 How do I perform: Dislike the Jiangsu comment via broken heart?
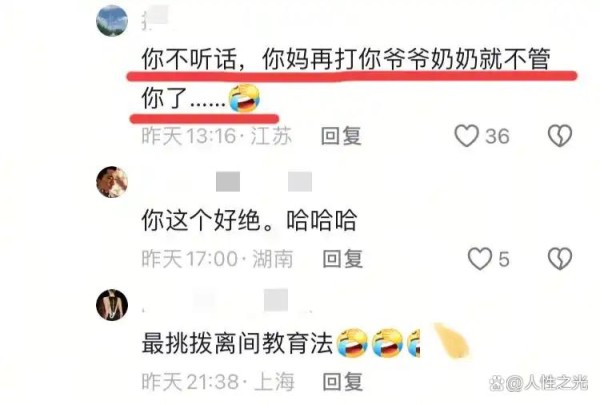[560, 136]
